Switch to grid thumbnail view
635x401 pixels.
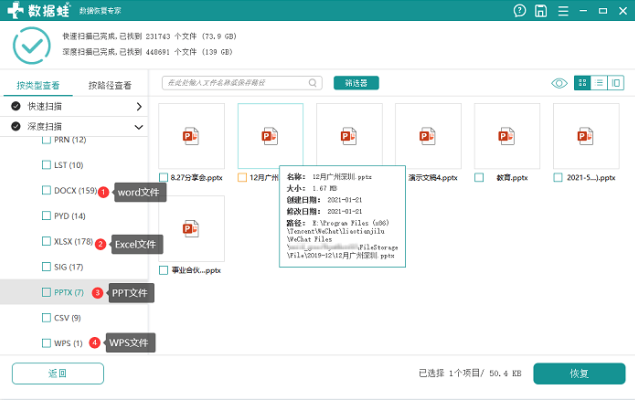pos(582,83)
